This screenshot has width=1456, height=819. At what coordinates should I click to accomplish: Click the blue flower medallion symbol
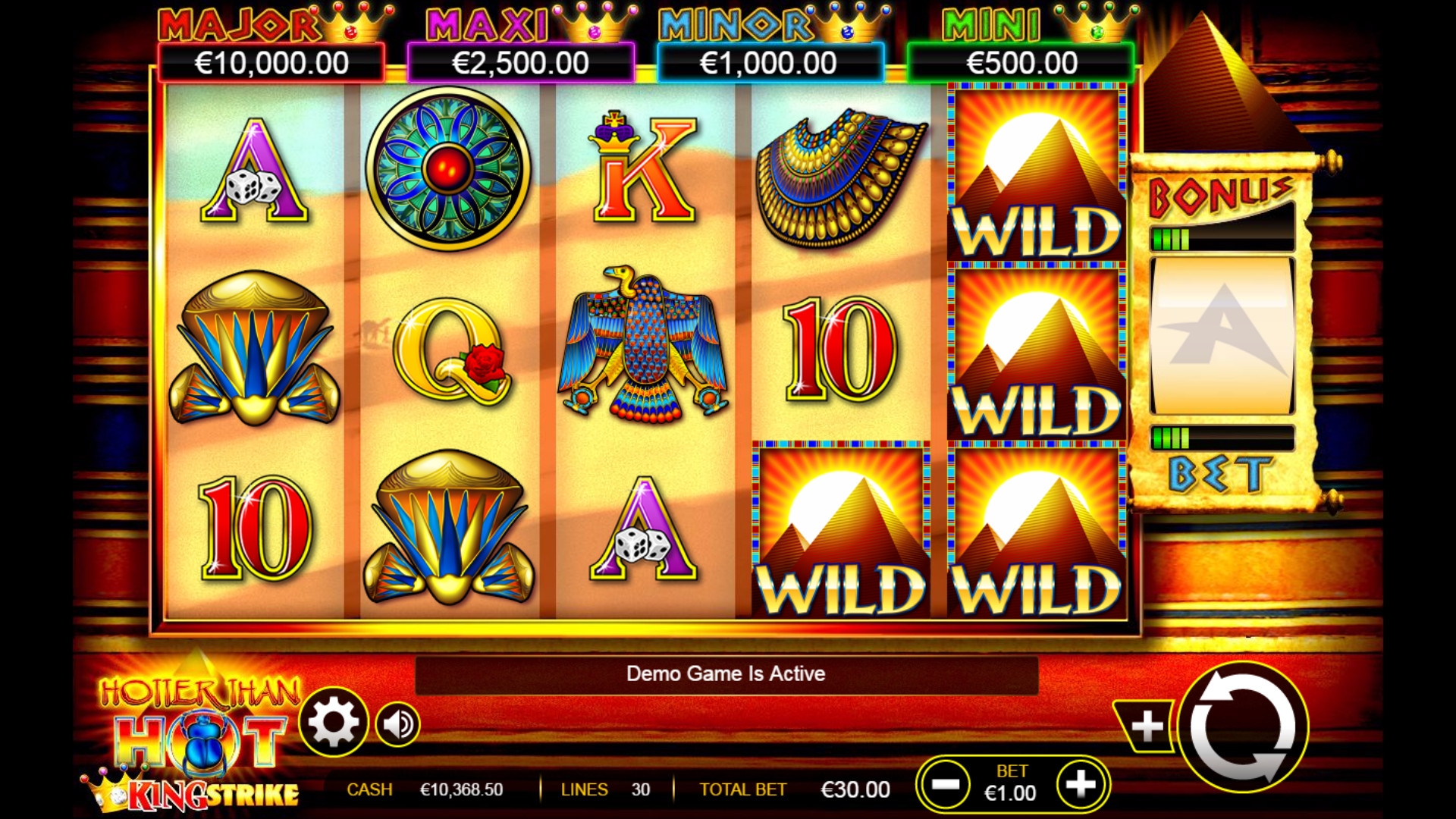[448, 168]
